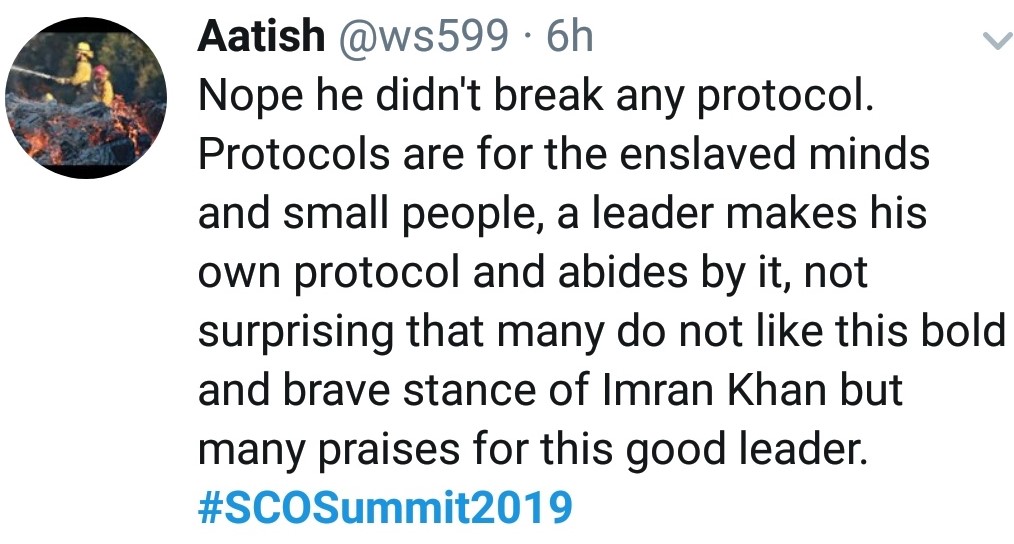The height and width of the screenshot is (544, 1014).
Task: Click the line starting "surprising that many do not"
Action: 600,331
